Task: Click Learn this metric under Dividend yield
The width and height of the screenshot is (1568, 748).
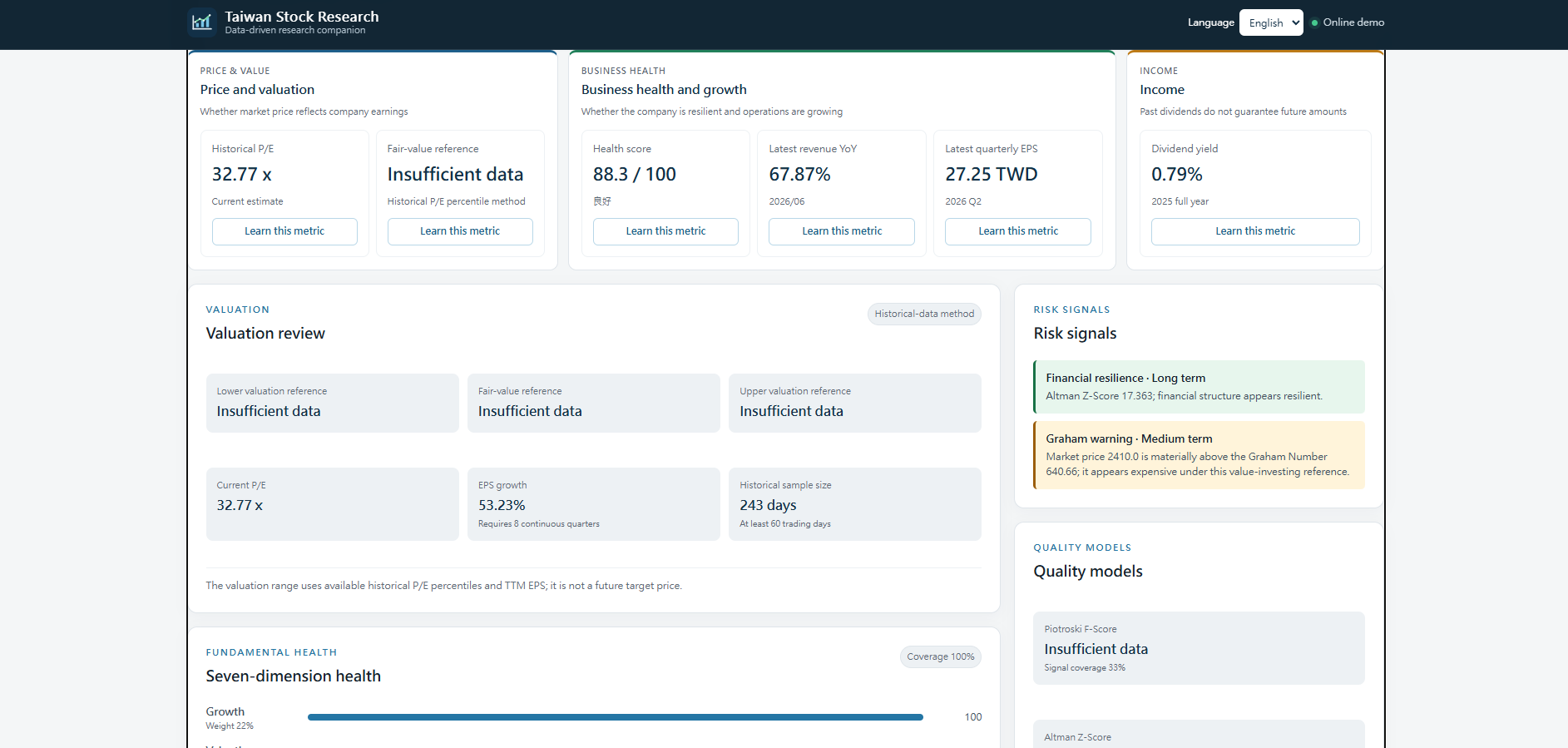Action: click(1255, 231)
